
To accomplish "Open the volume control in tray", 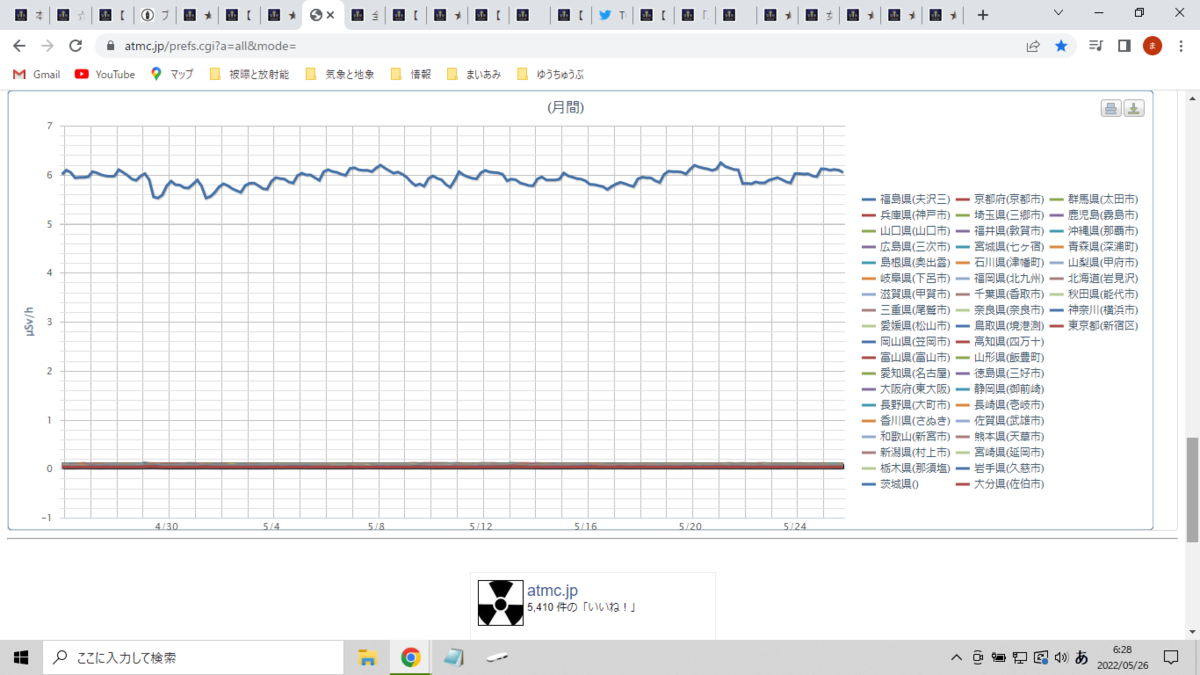I will (x=1060, y=658).
